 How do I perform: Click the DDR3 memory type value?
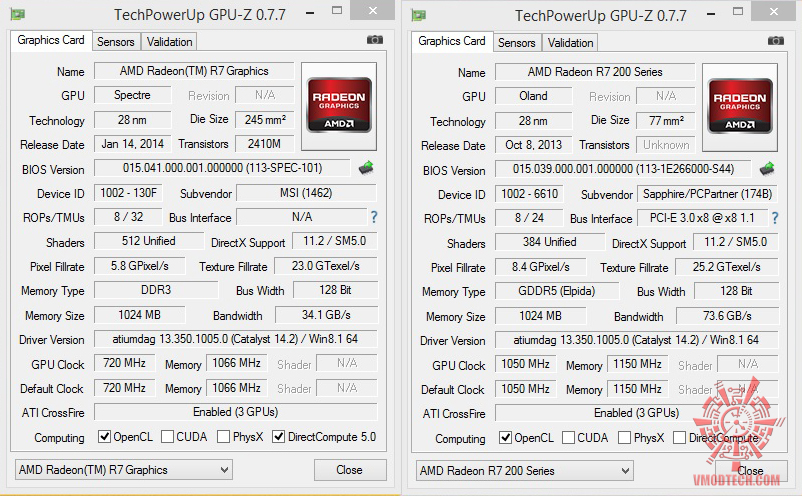[156, 290]
